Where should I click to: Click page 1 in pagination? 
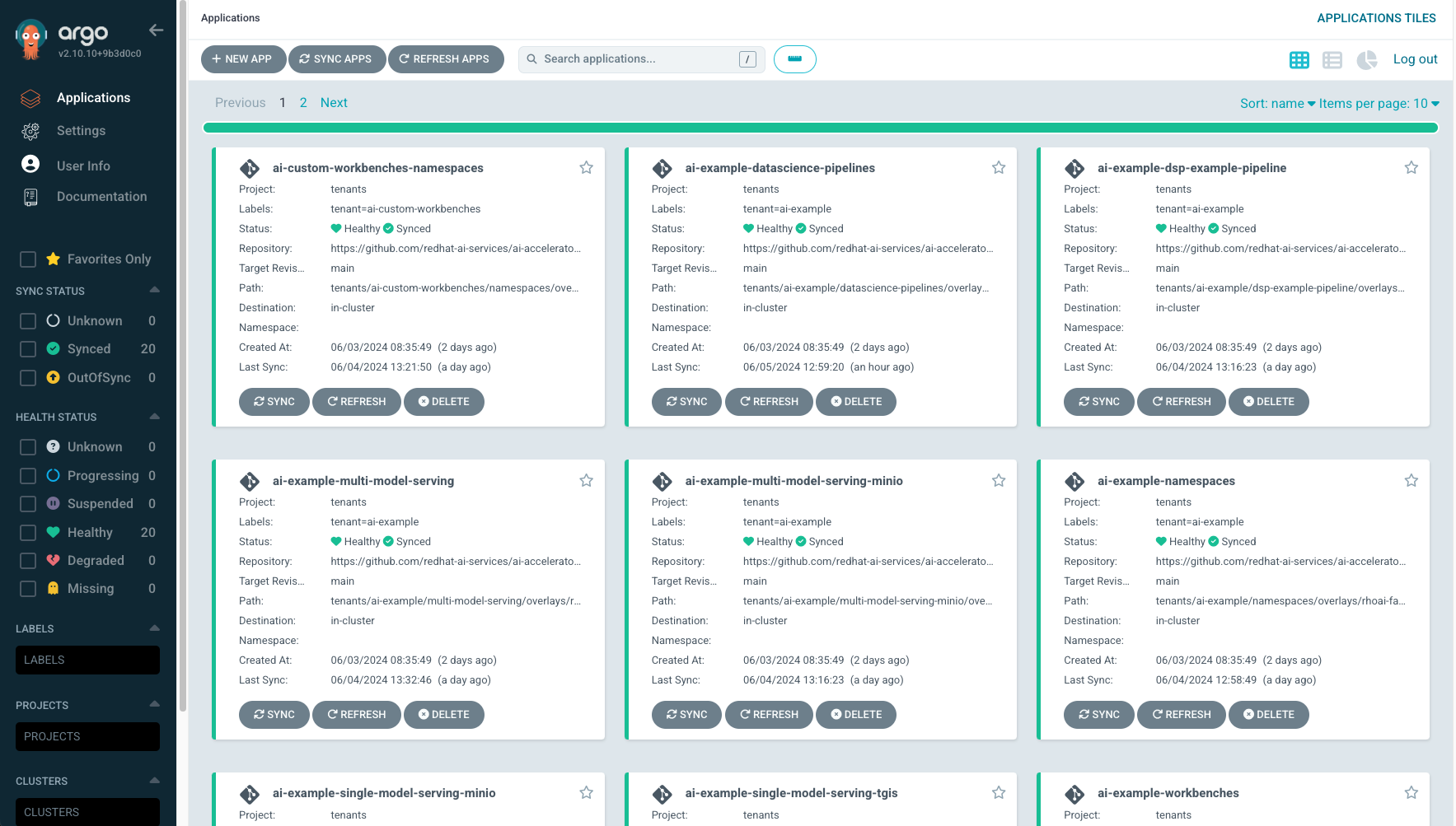(x=283, y=103)
